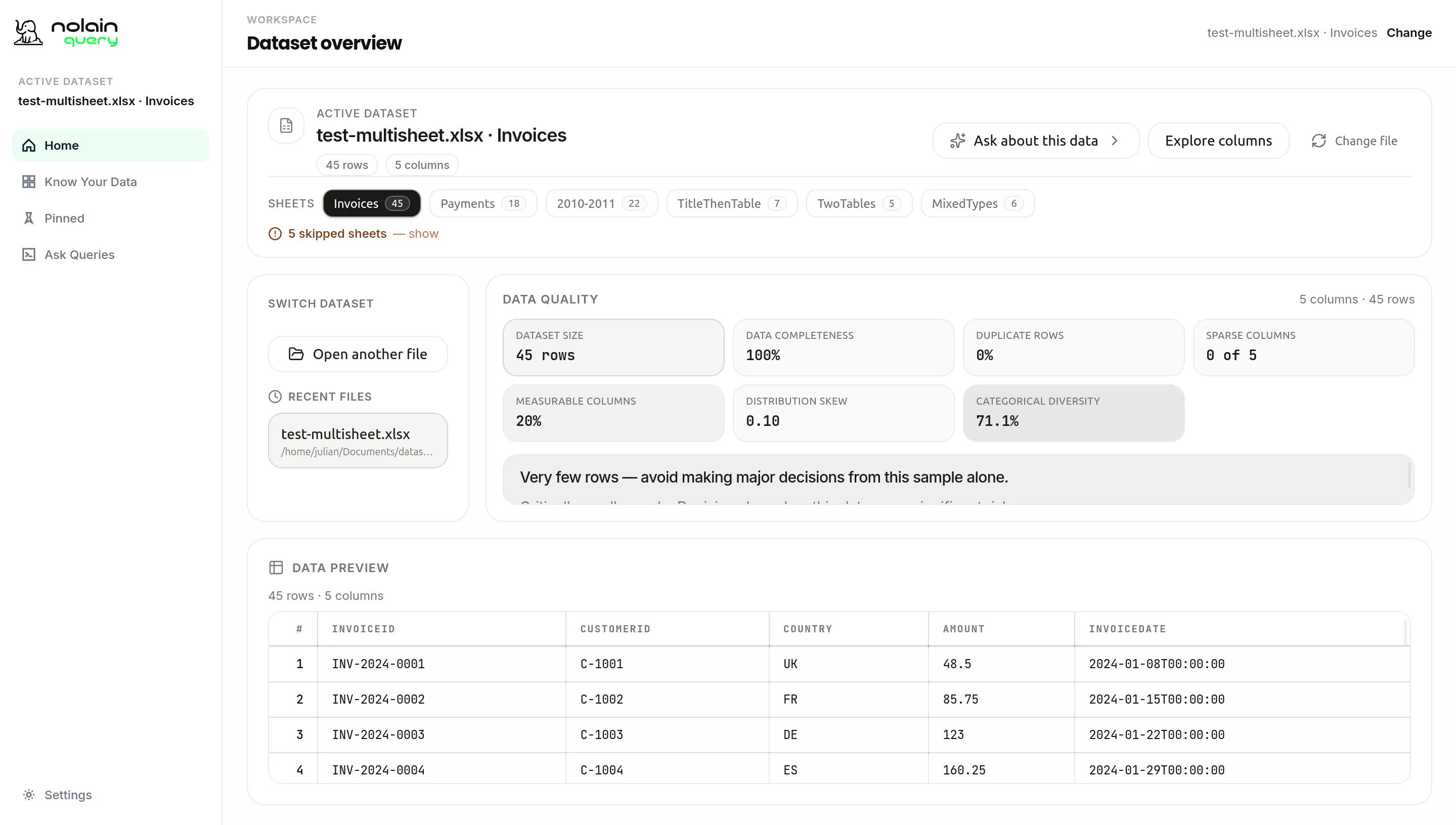
Task: Switch to the 2010-2011 sheet
Action: (x=602, y=203)
